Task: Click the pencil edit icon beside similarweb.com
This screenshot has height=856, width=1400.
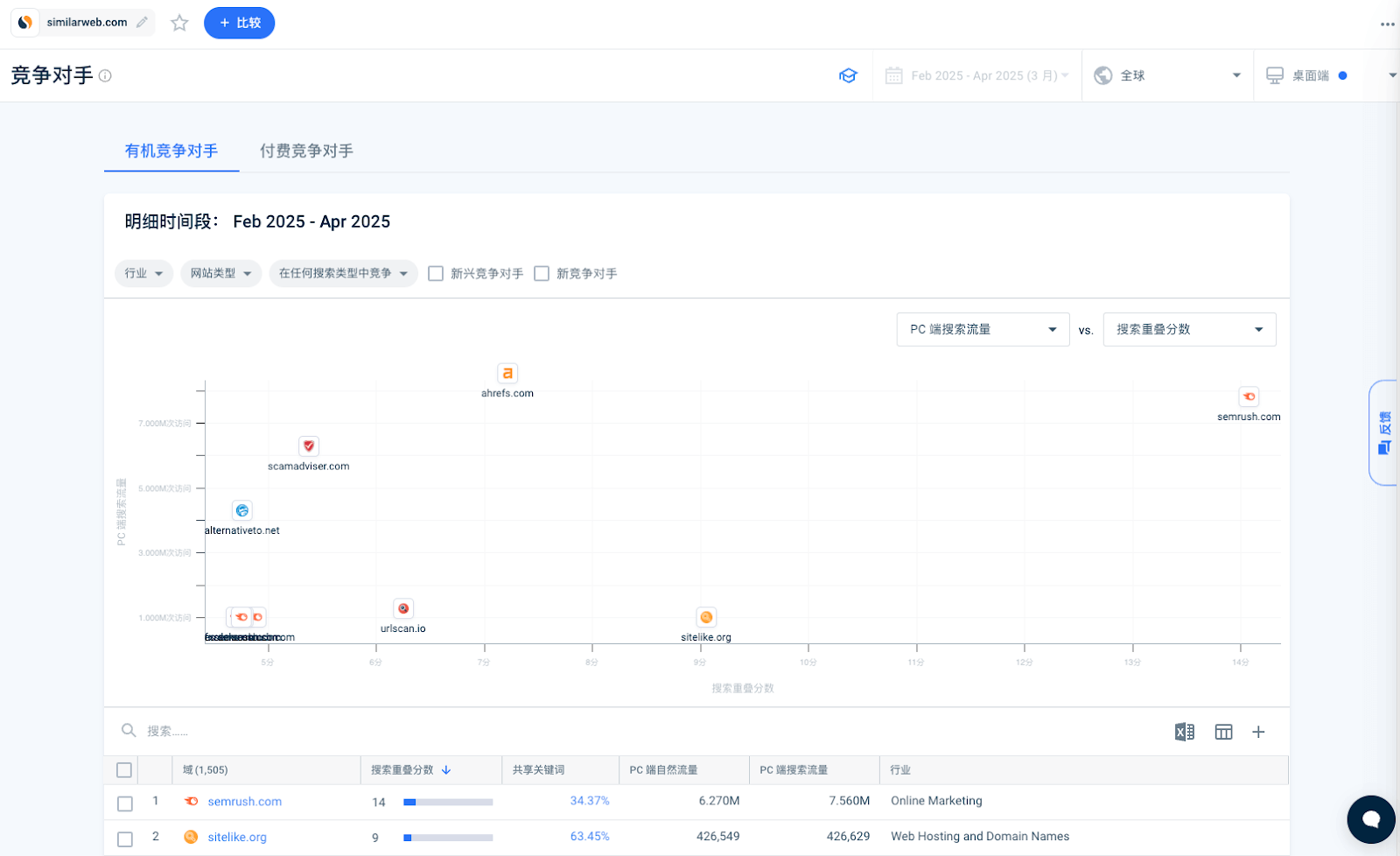Action: (142, 23)
